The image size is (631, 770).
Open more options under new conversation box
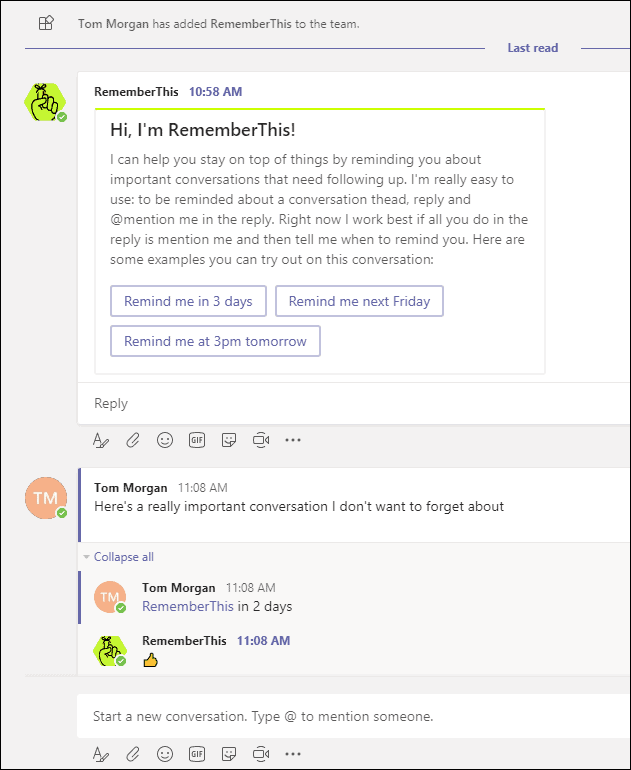point(293,754)
